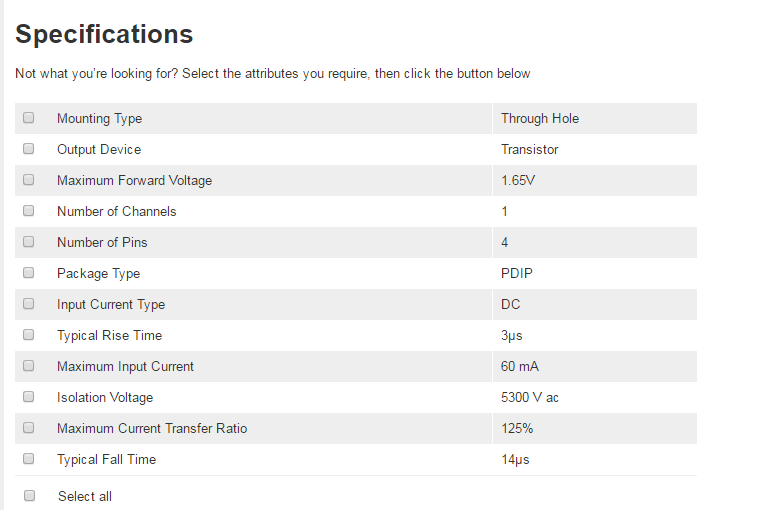Enable the Typical Rise Time checkbox

(29, 334)
